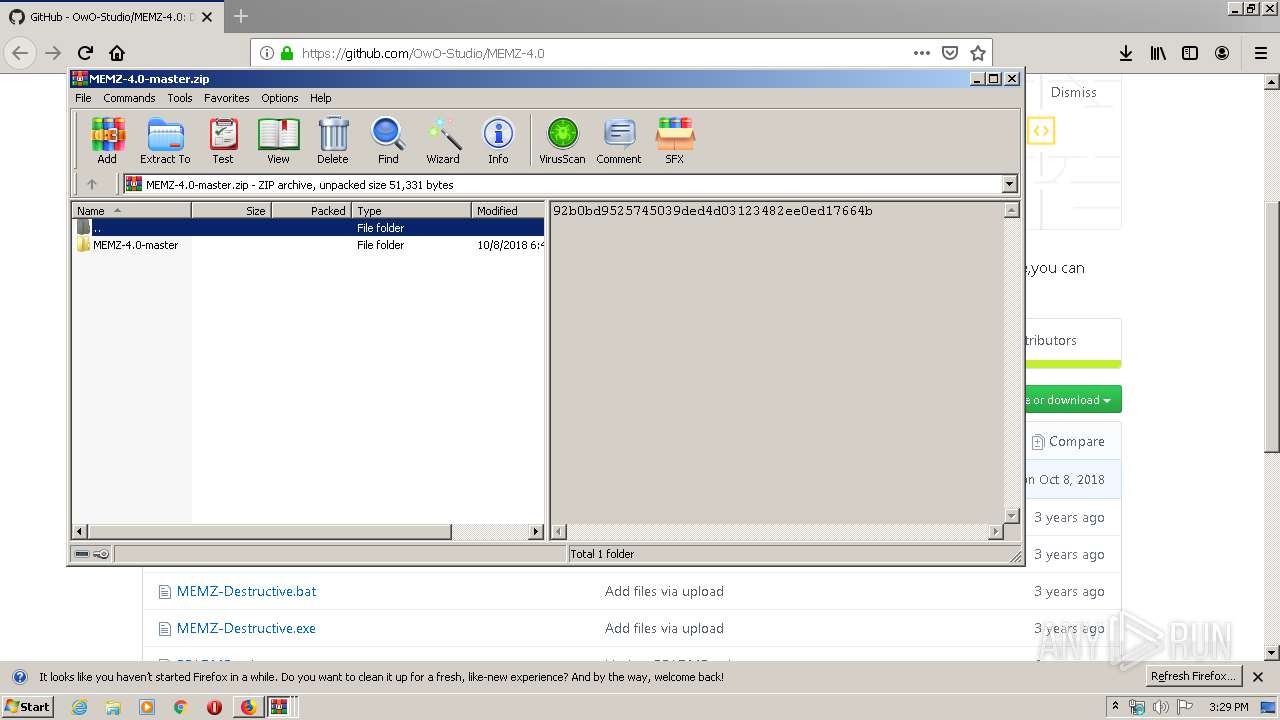
Task: Open the MEMZ-Destructive.bat file link
Action: 246,591
